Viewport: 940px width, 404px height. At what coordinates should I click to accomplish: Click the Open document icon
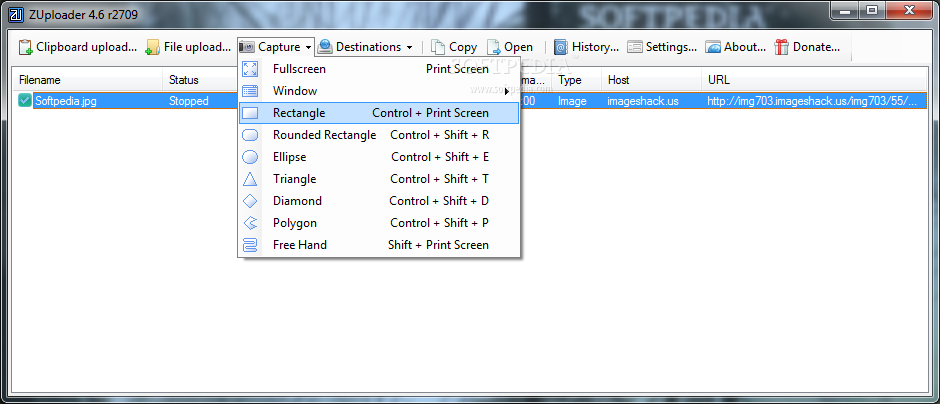coord(493,47)
